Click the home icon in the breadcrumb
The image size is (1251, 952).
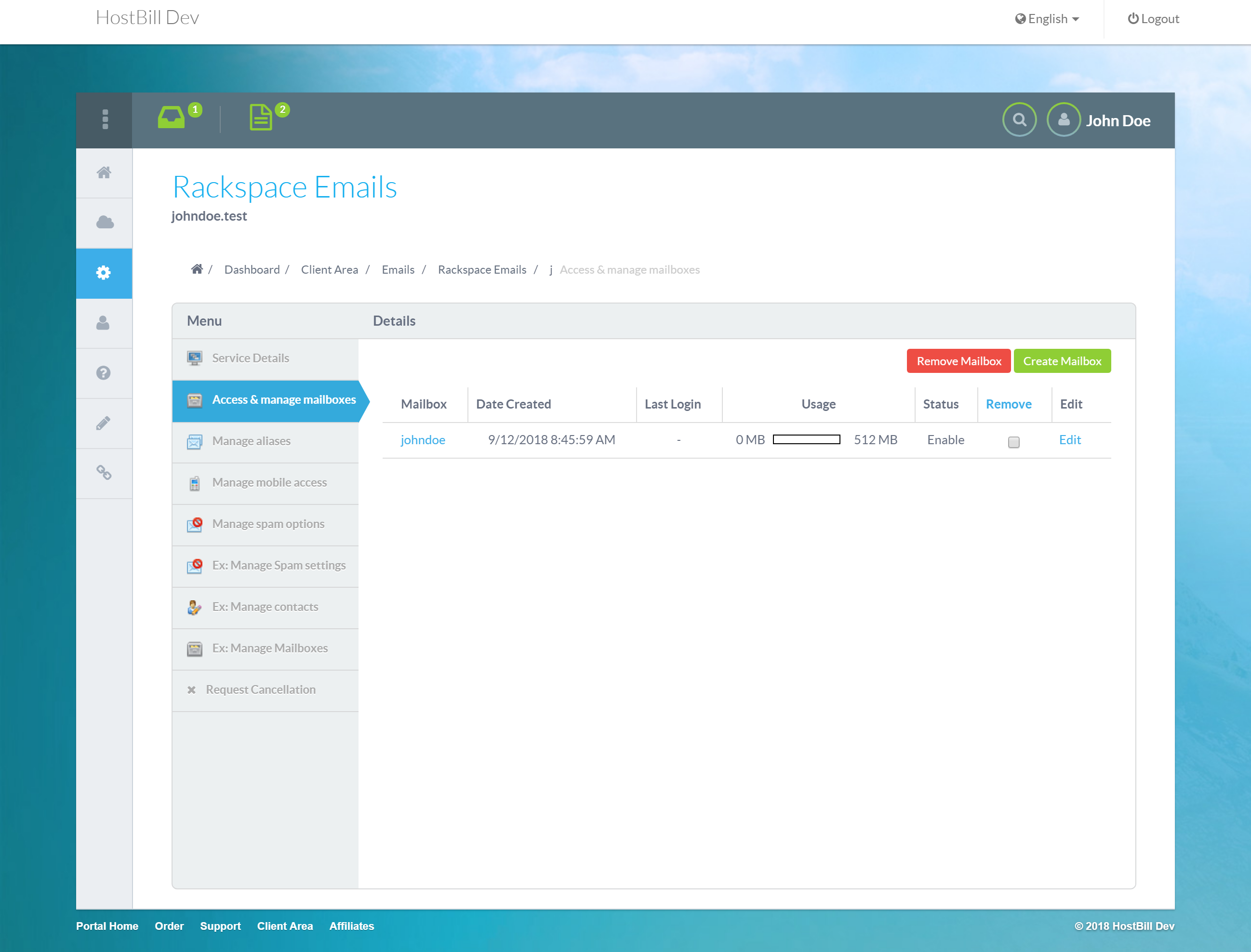coord(197,269)
